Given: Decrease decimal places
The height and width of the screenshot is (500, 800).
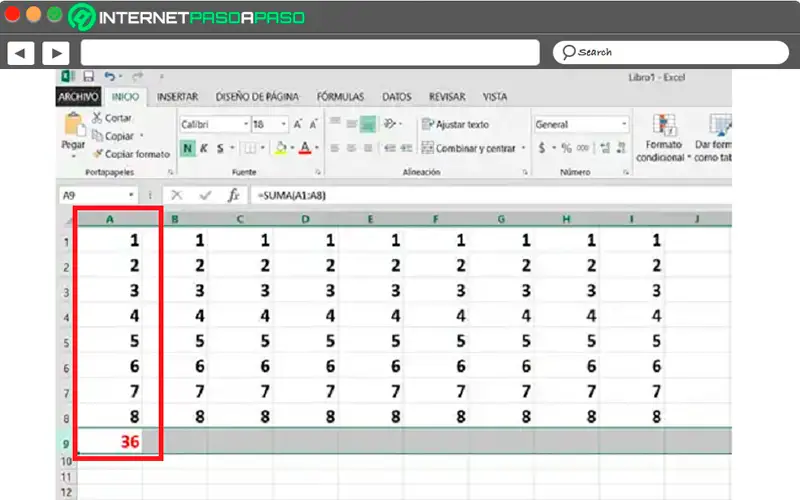Looking at the screenshot, I should pos(621,148).
